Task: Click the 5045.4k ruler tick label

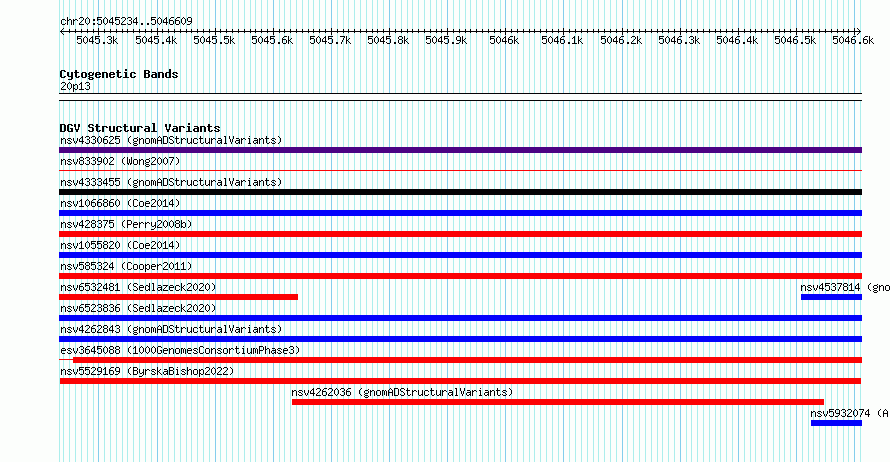Action: click(156, 40)
